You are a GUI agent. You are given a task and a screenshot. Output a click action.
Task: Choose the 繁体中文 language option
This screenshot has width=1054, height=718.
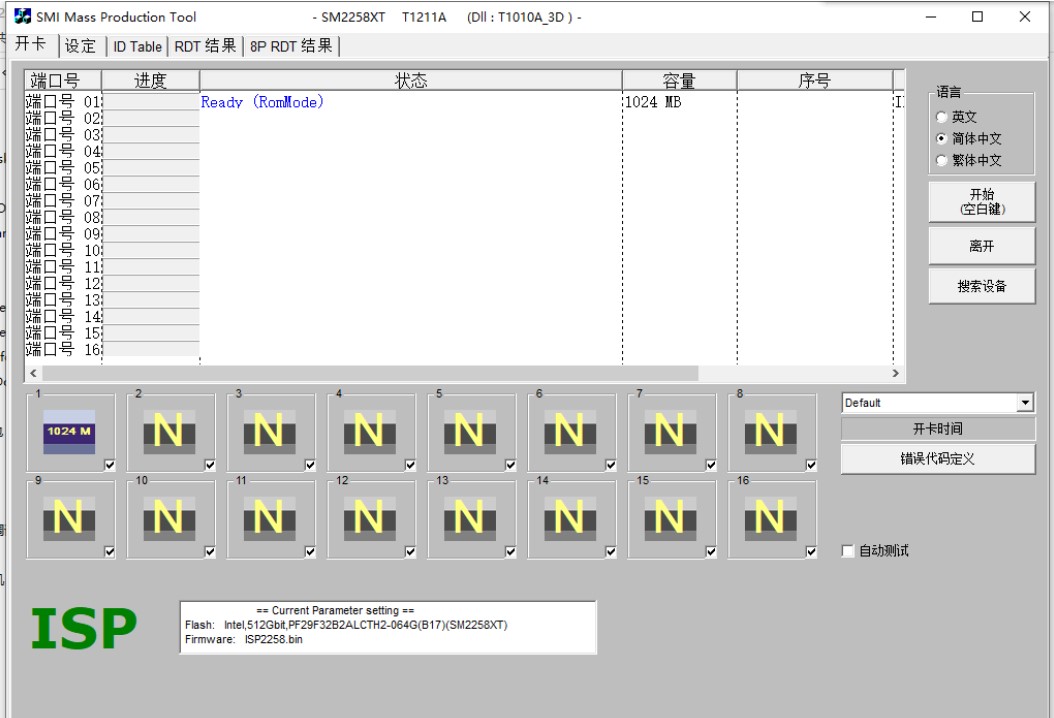coord(942,161)
